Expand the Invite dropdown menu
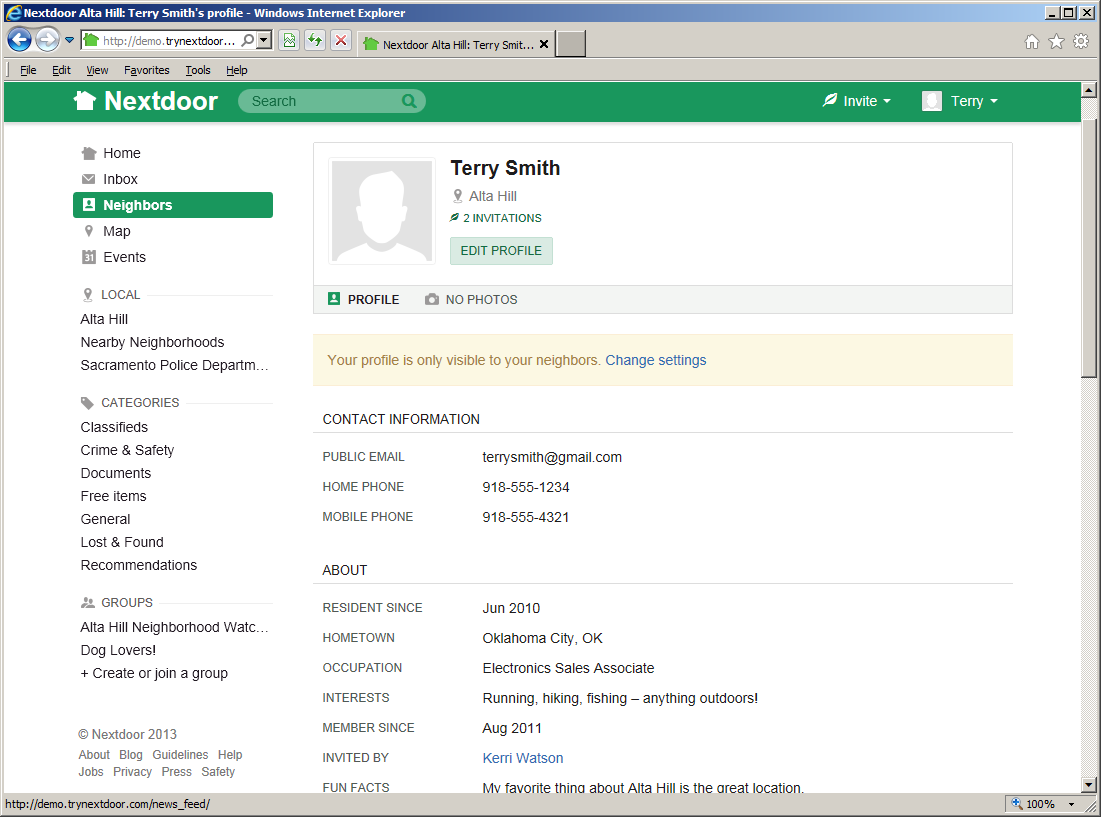This screenshot has width=1101, height=817. (857, 101)
